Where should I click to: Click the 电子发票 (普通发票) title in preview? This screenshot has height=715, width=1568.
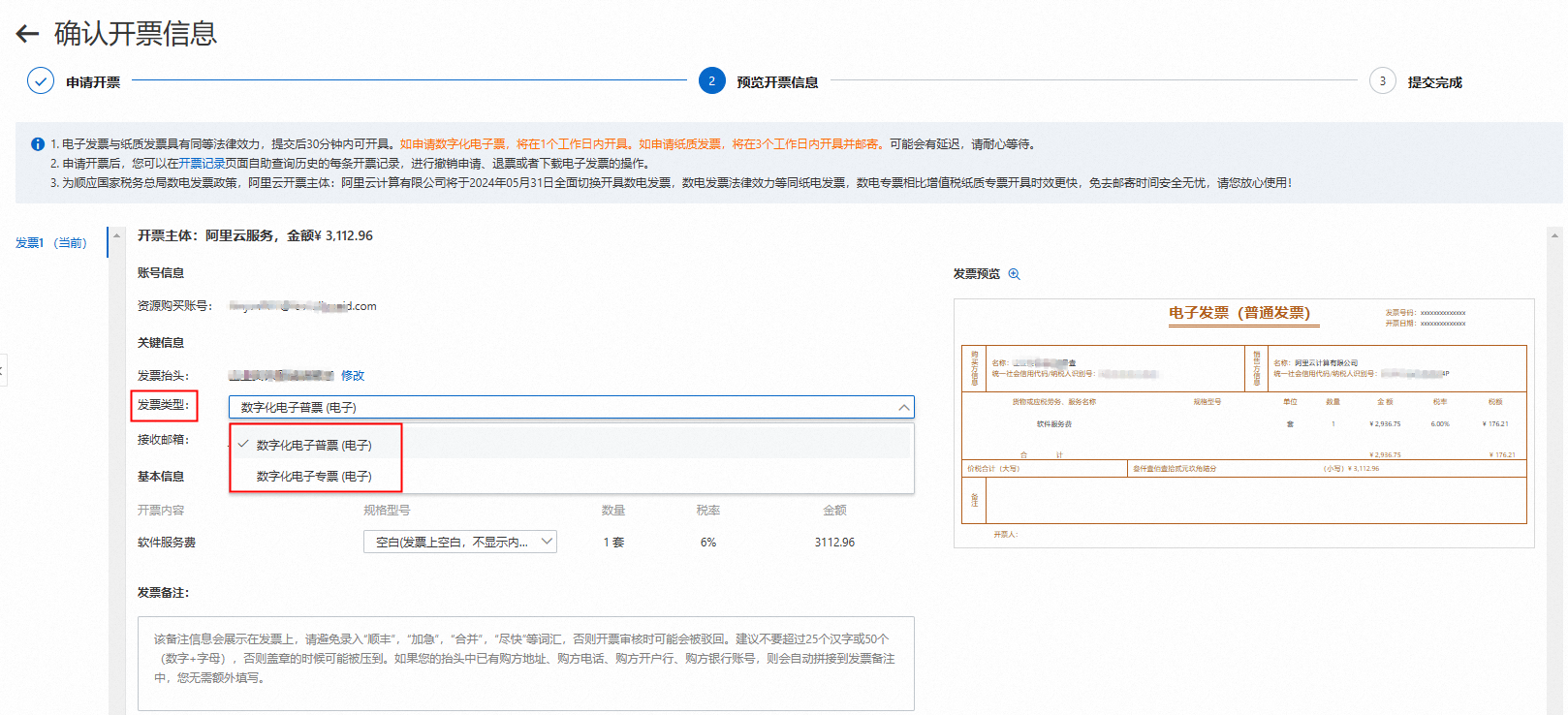coord(1239,313)
